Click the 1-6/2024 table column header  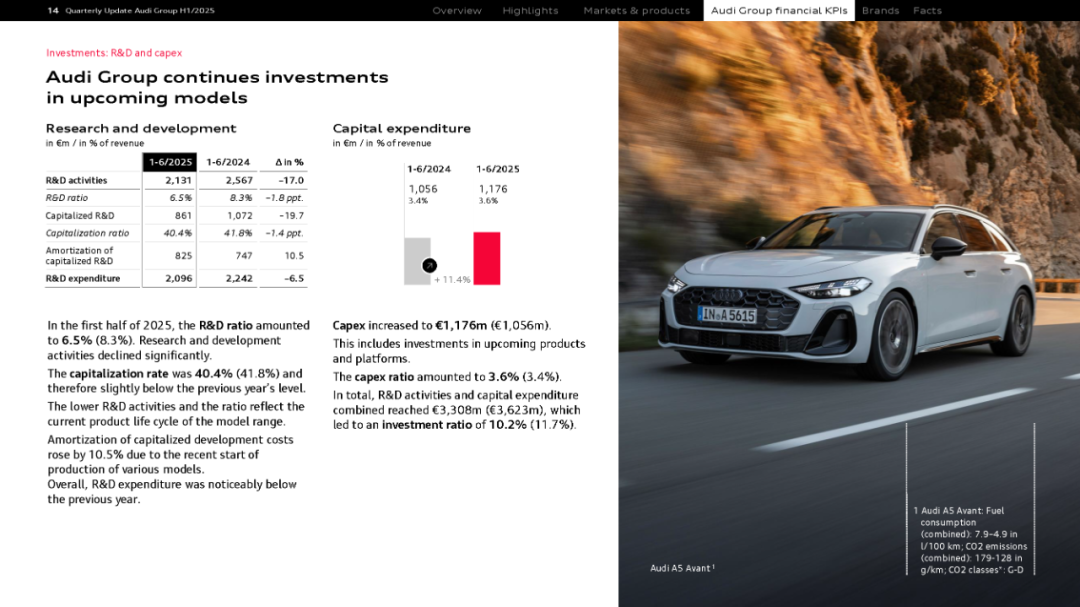point(228,162)
